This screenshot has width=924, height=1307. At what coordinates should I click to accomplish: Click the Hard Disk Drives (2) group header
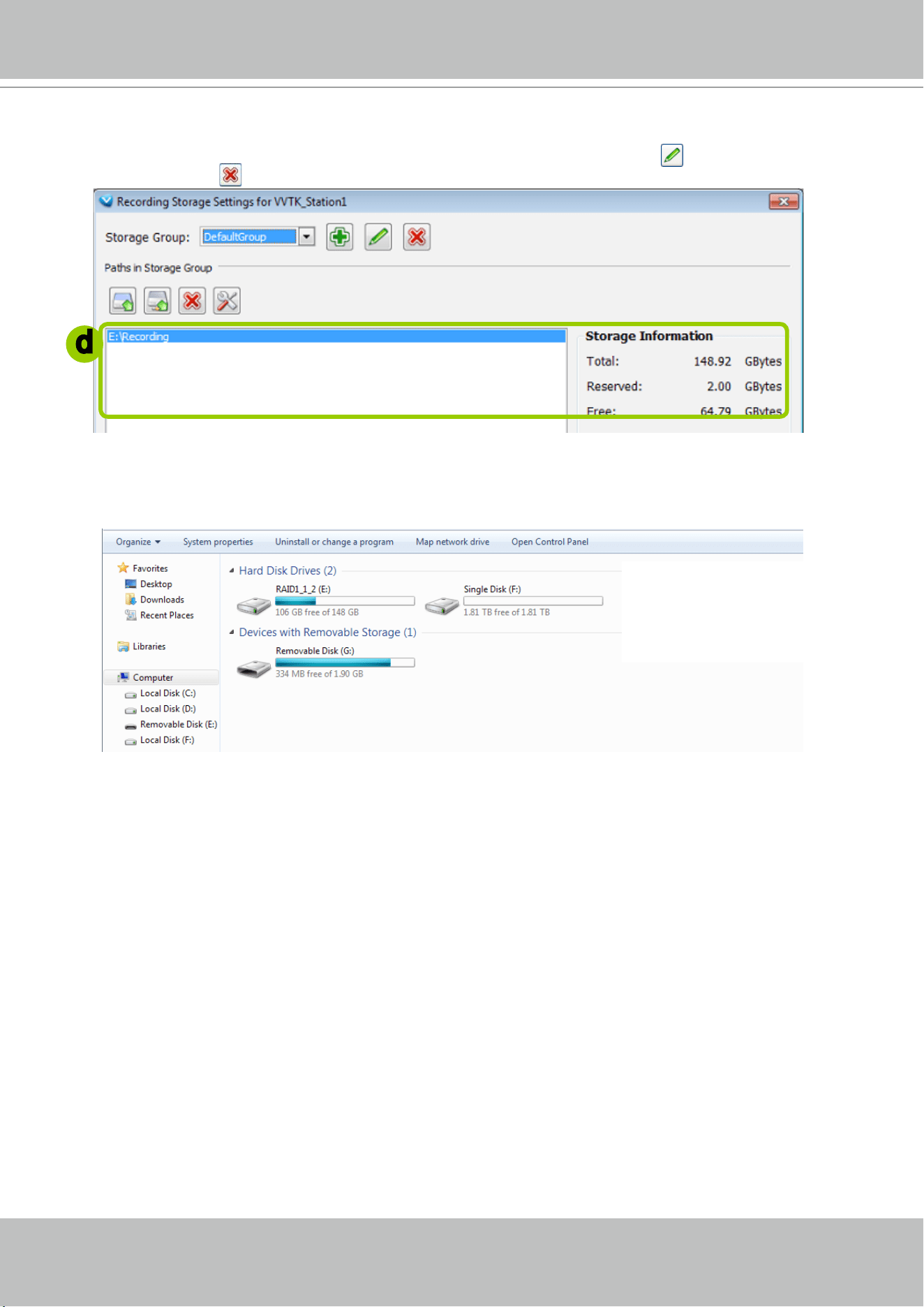point(288,570)
